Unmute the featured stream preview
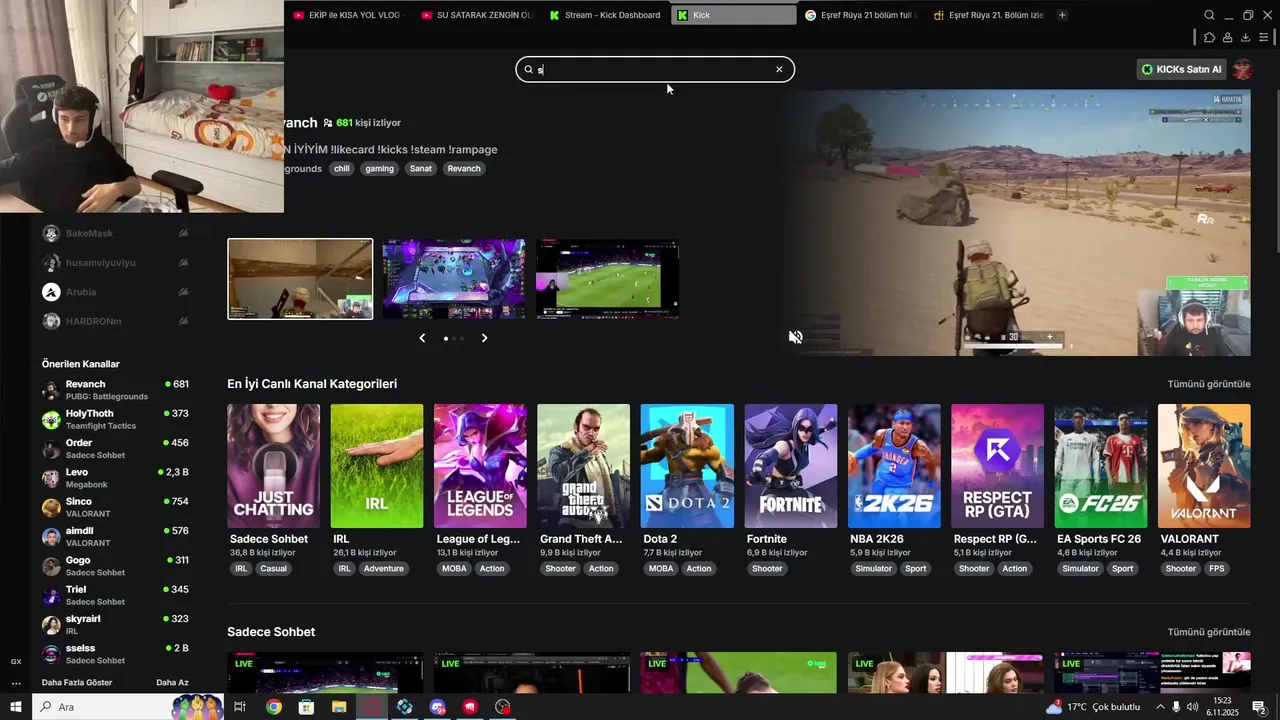The width and height of the screenshot is (1280, 720). pos(795,337)
